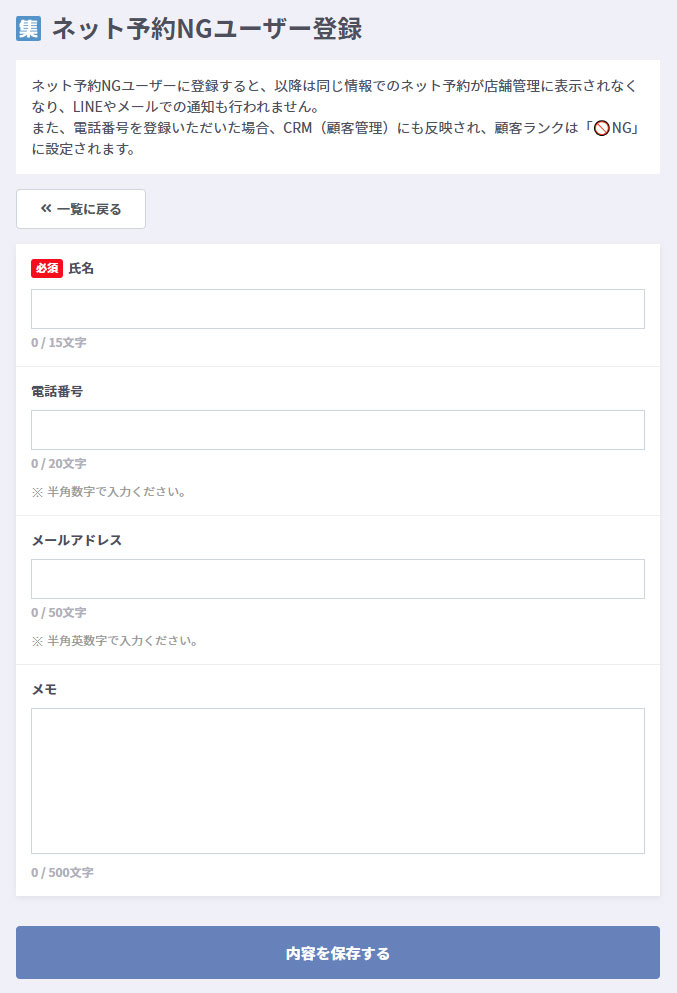Viewport: 677px width, 993px height.
Task: Focus the 電話番号 input field
Action: pyautogui.click(x=338, y=430)
